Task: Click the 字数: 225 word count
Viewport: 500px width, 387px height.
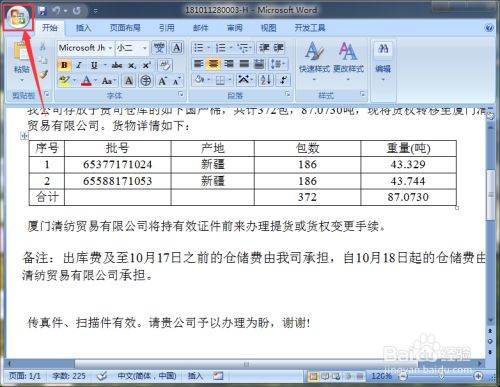Action: [69, 376]
